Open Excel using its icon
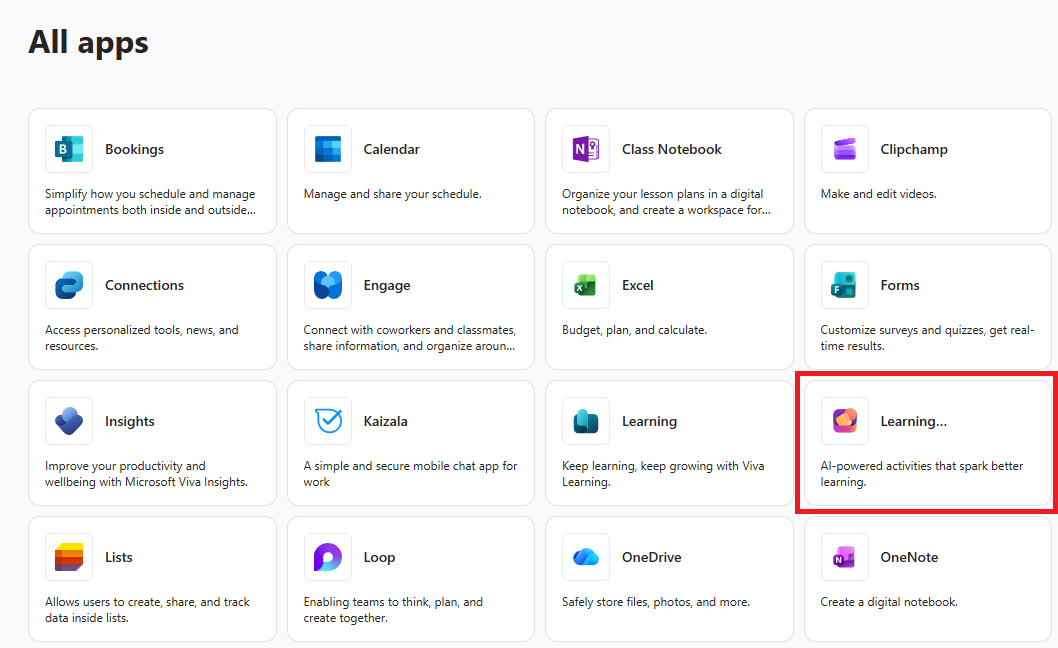This screenshot has height=648, width=1058. click(x=586, y=285)
